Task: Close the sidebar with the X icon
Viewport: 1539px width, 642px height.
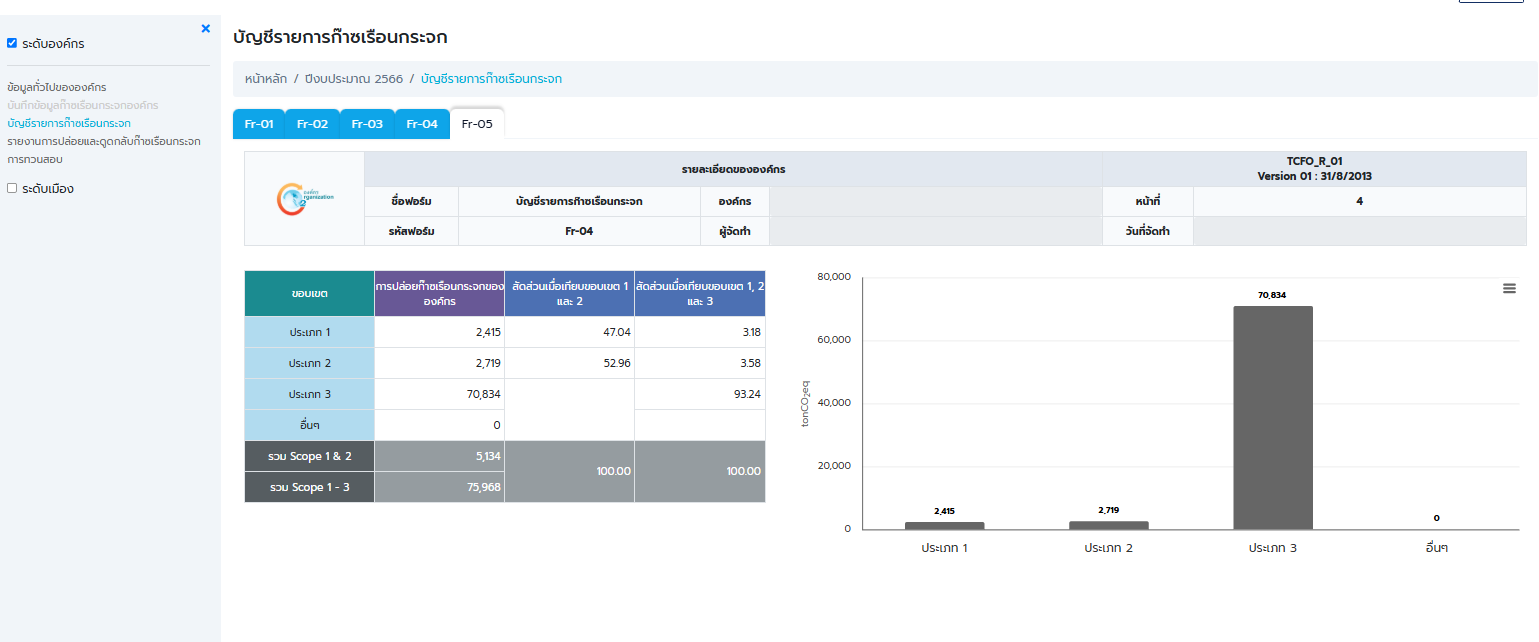Action: click(205, 29)
